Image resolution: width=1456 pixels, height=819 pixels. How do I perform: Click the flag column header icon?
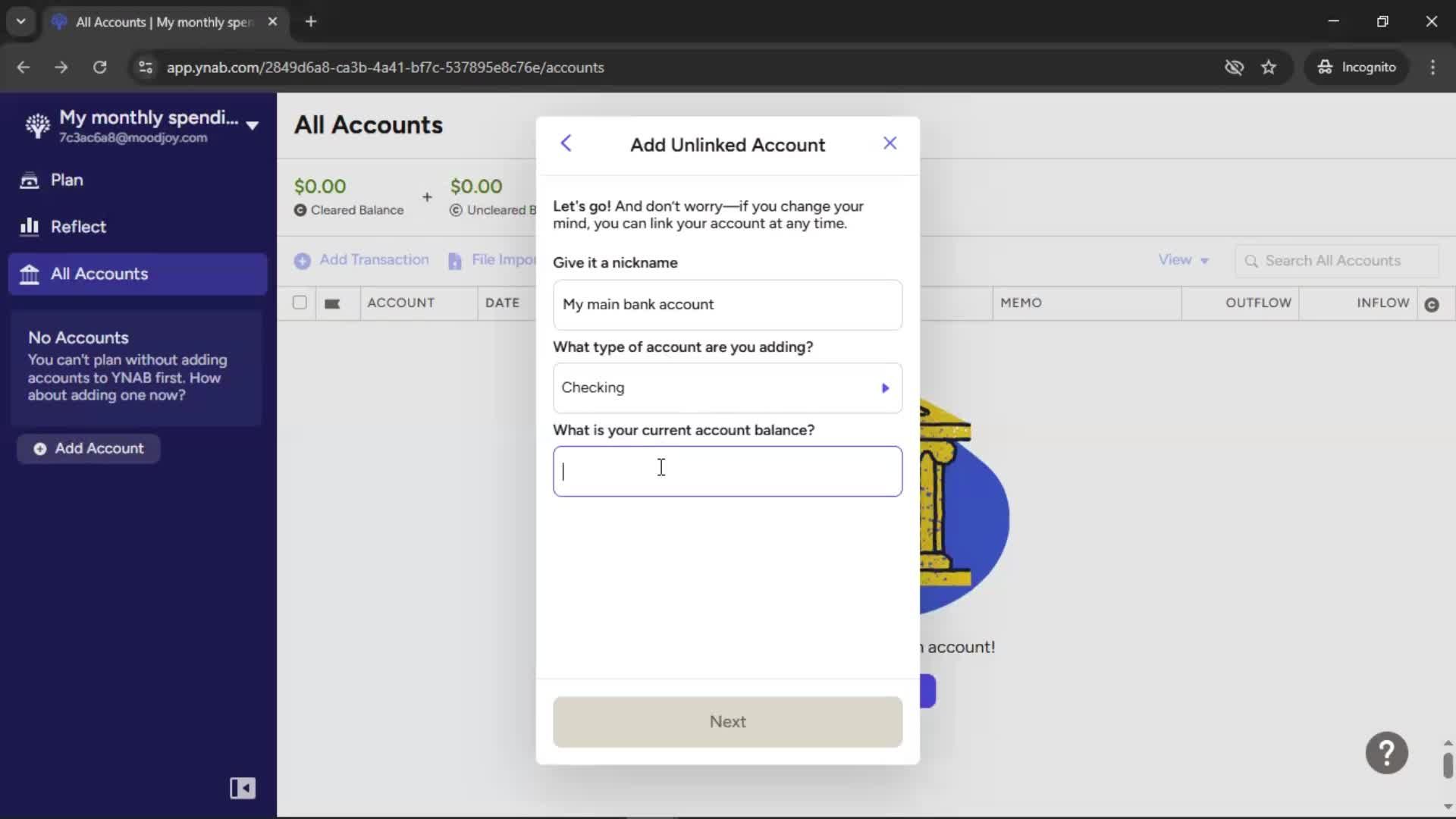tap(332, 303)
